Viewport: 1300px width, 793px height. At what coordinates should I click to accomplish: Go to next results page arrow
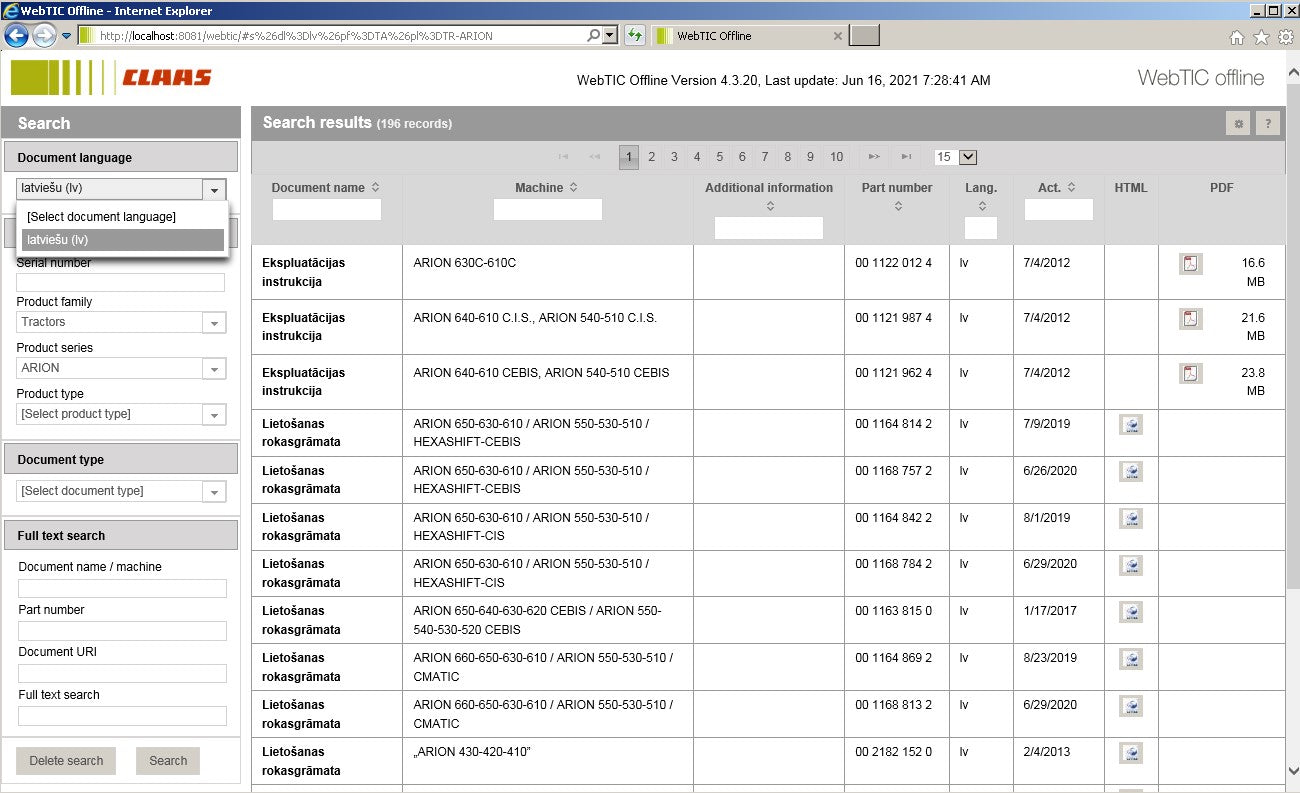(874, 157)
